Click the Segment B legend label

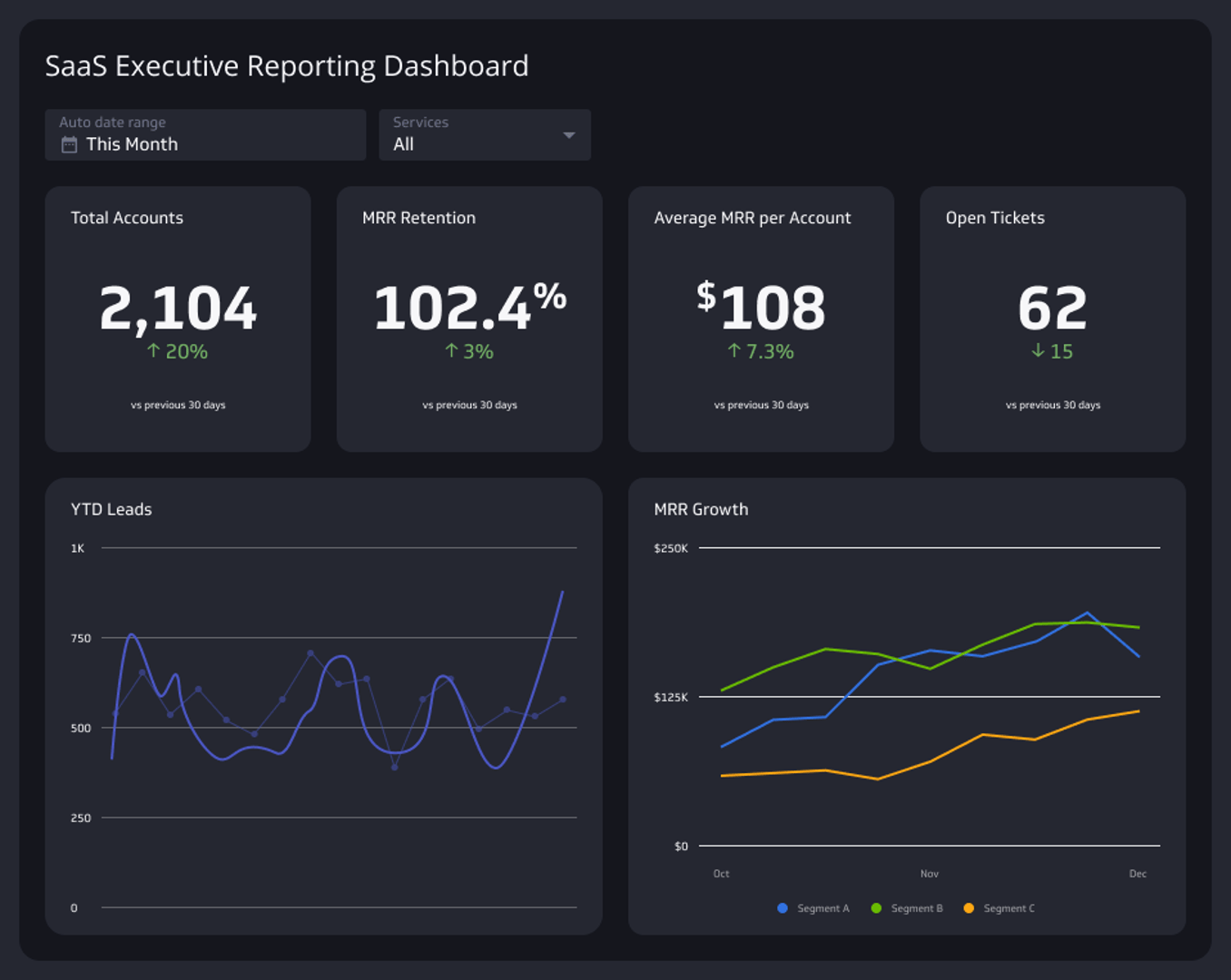click(917, 908)
